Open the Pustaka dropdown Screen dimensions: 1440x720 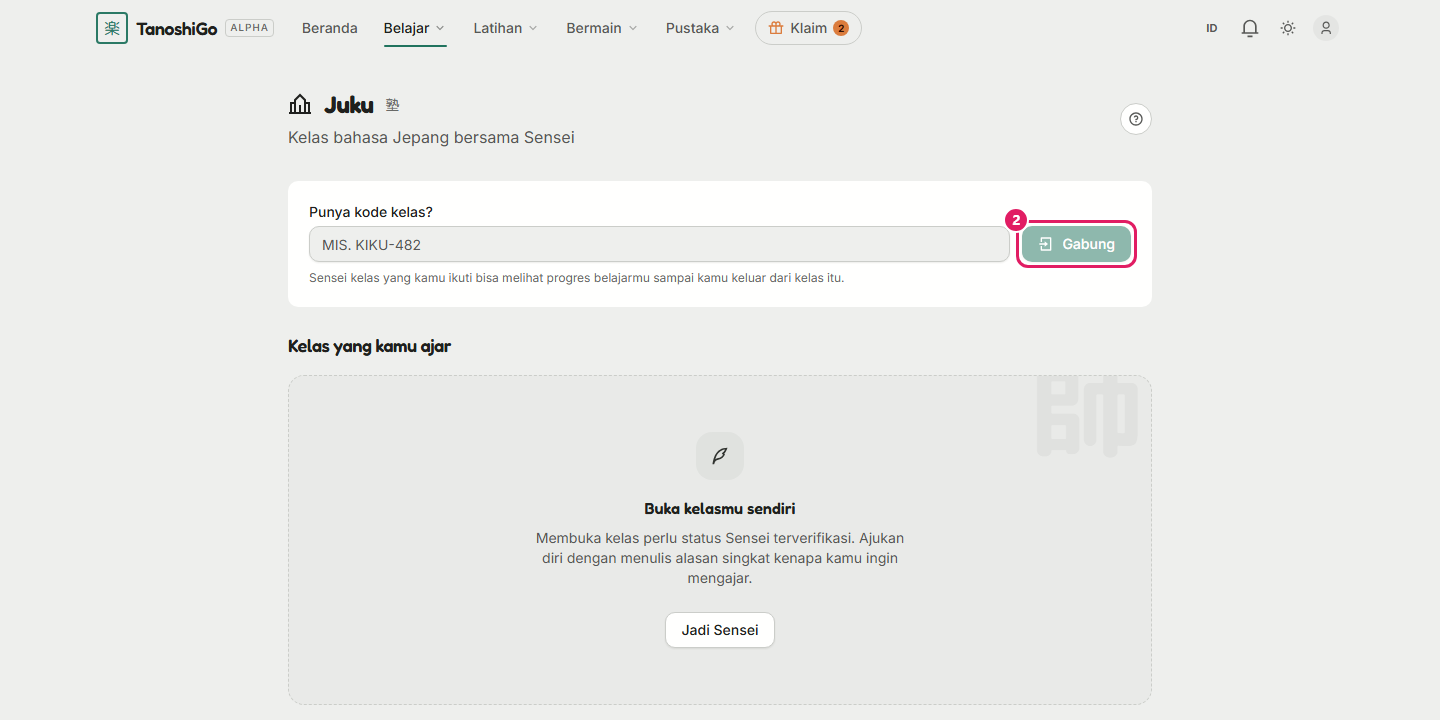click(x=700, y=28)
